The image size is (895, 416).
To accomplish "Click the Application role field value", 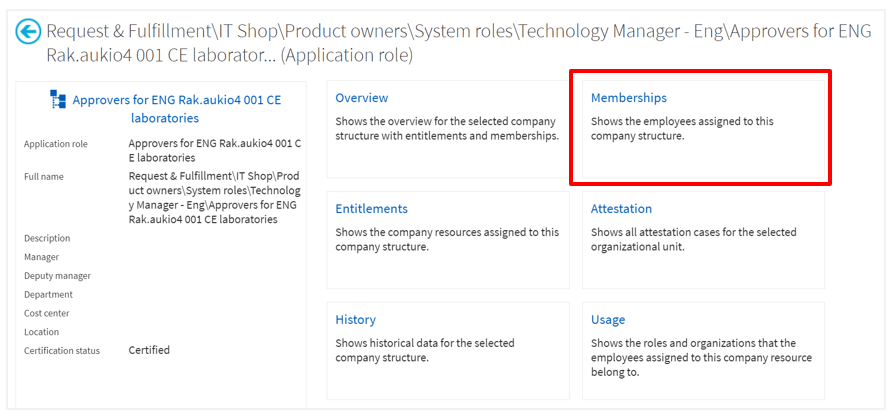I will pos(214,151).
